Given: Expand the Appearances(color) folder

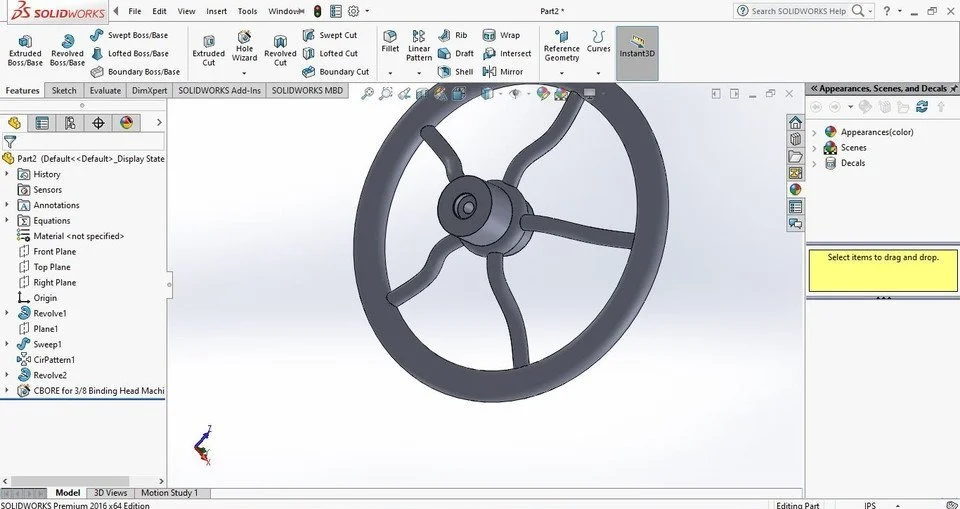Looking at the screenshot, I should pyautogui.click(x=814, y=132).
